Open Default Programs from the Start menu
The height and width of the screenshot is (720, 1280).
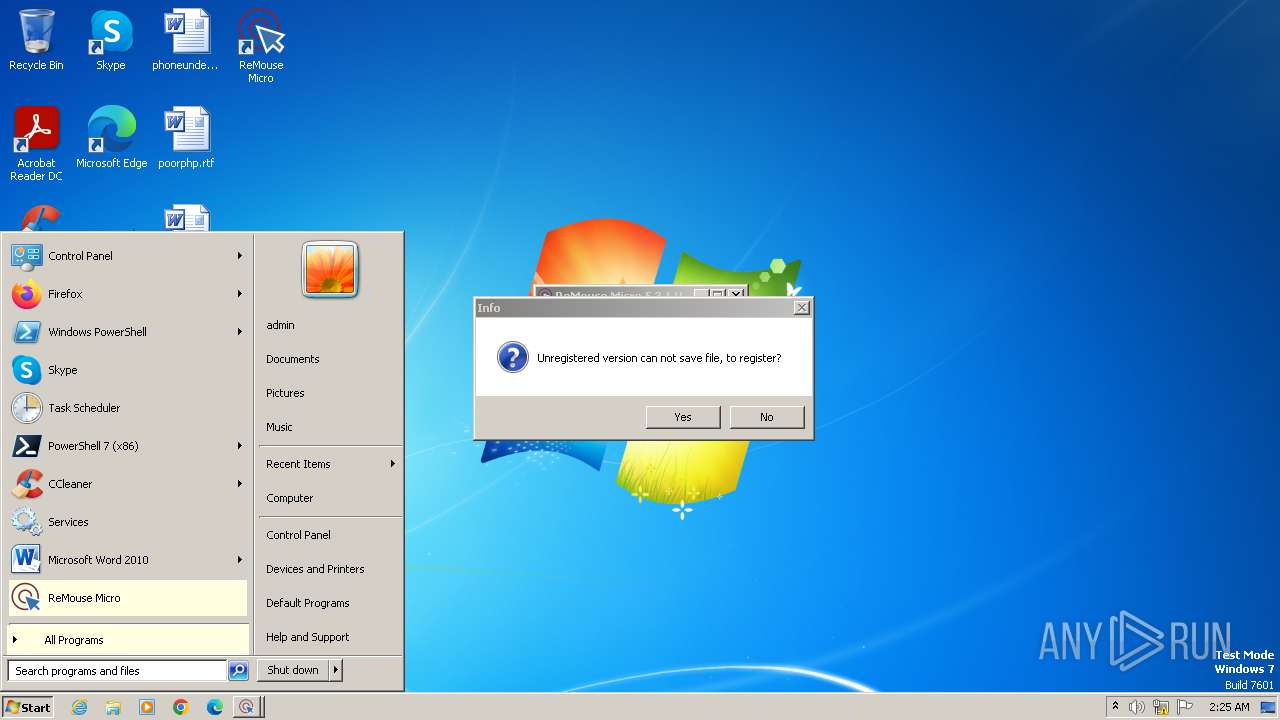click(307, 603)
